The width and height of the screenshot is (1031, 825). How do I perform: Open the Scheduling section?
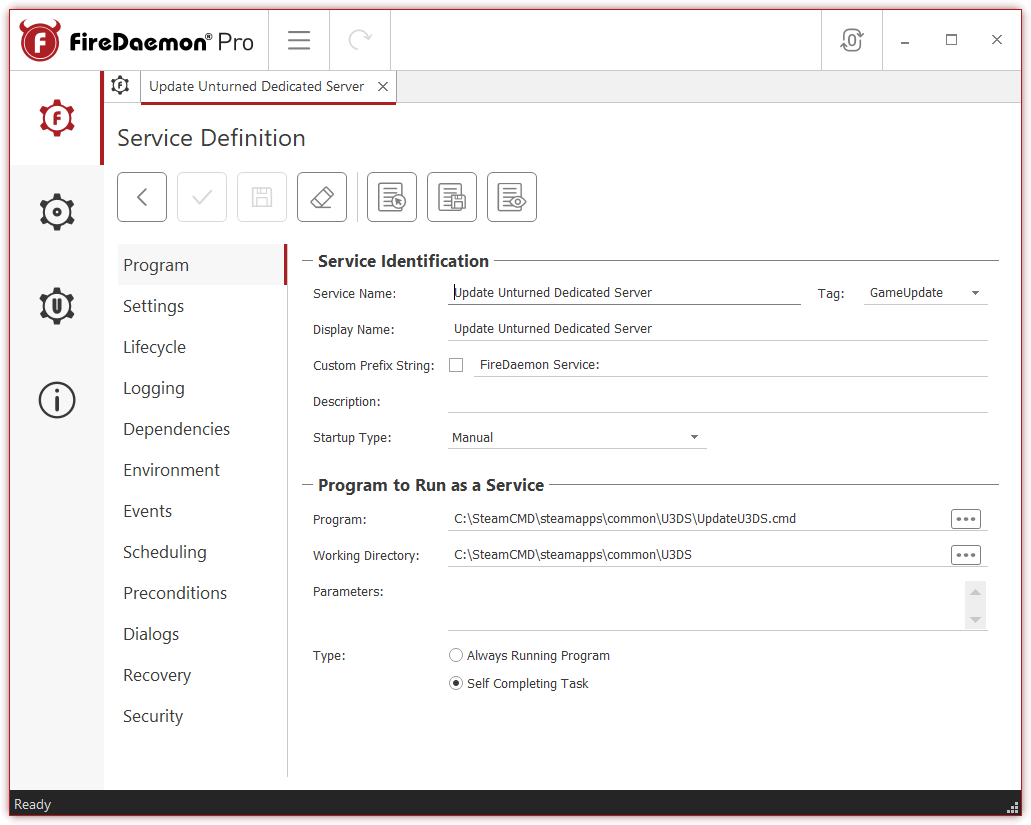point(201,552)
